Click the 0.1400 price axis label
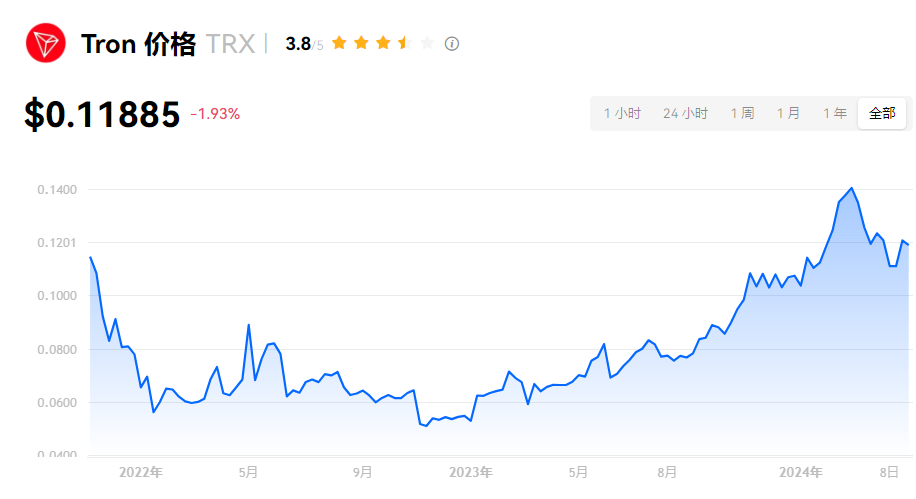This screenshot has width=916, height=499. point(57,190)
